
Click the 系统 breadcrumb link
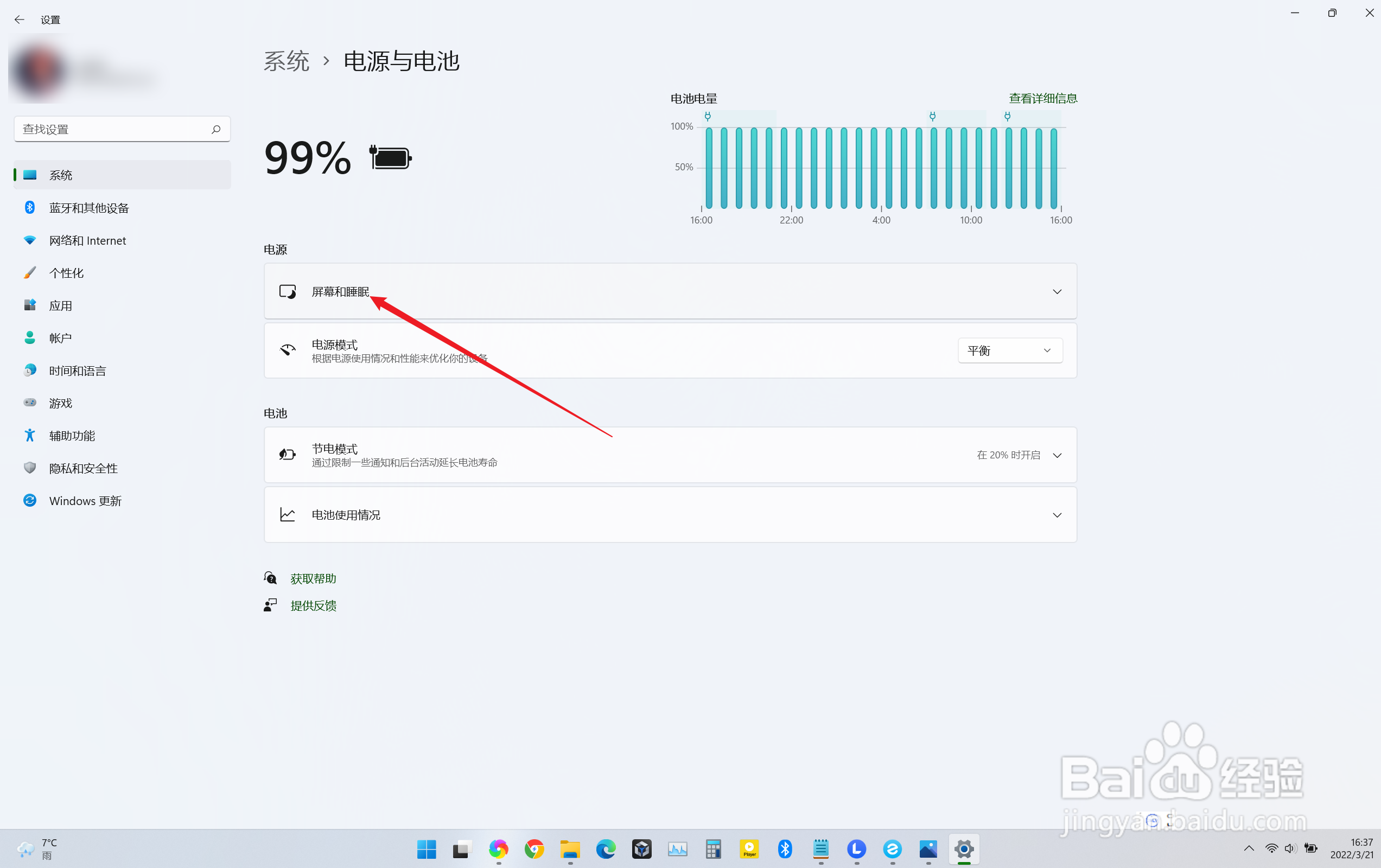[286, 61]
